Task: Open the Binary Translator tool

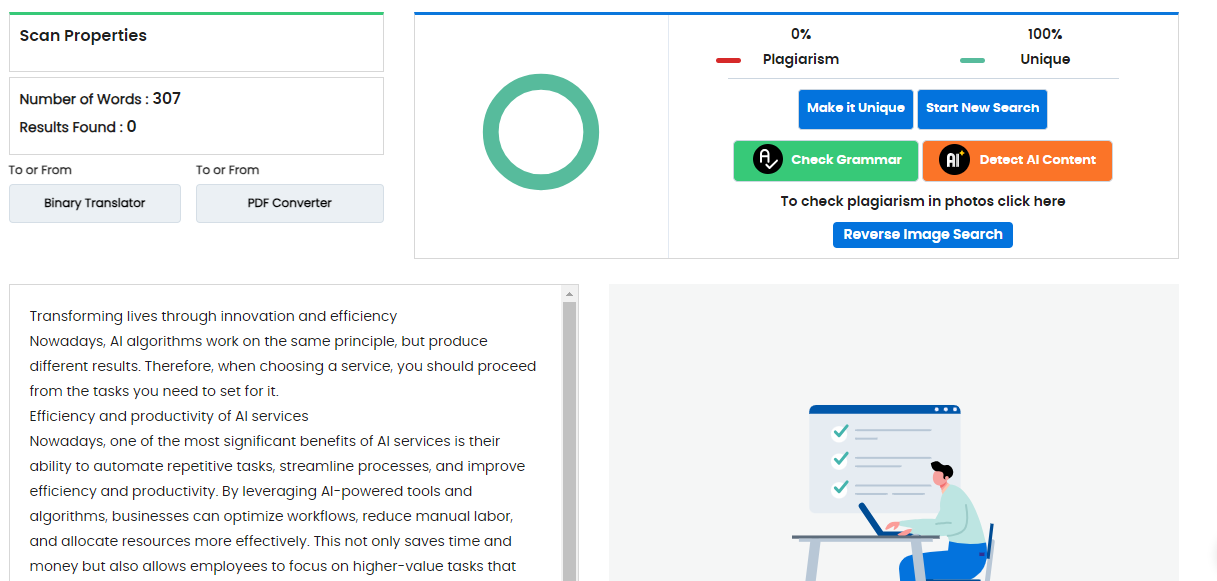Action: (95, 203)
